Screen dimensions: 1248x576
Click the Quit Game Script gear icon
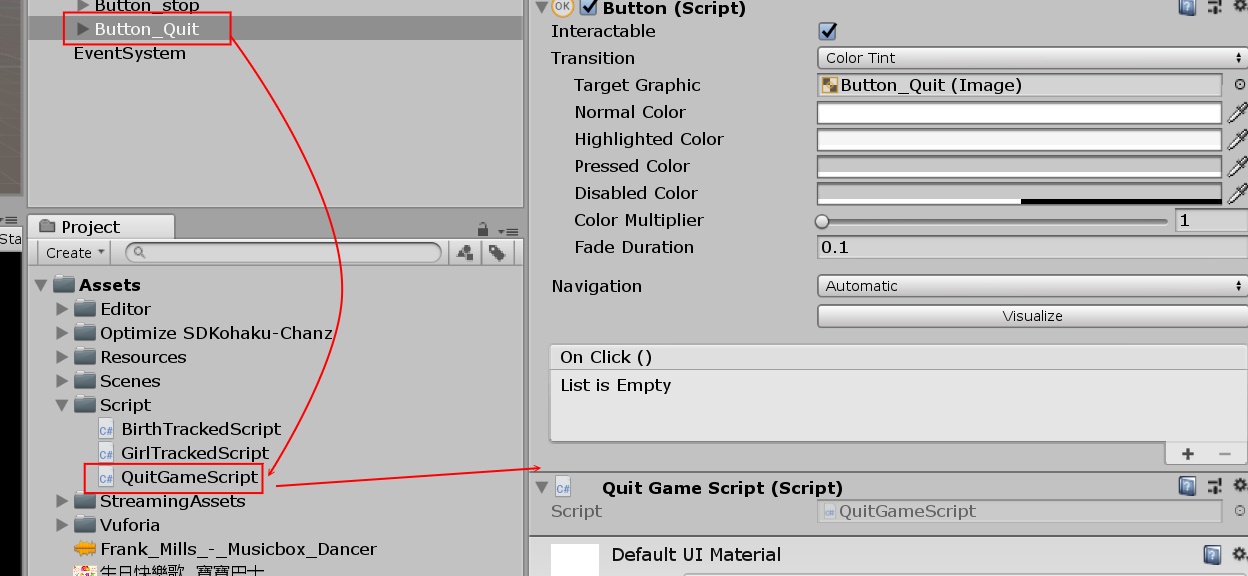[1239, 487]
